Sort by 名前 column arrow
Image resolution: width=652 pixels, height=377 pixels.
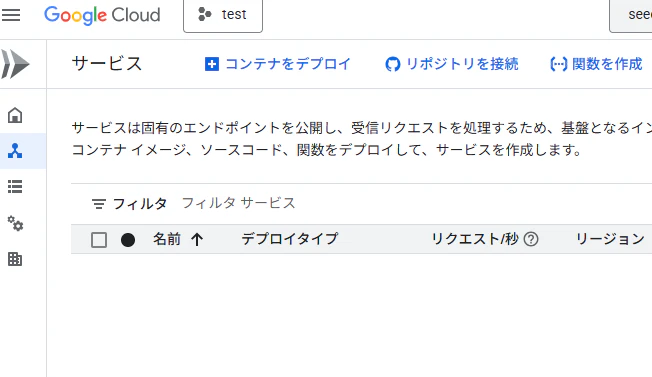coord(197,239)
